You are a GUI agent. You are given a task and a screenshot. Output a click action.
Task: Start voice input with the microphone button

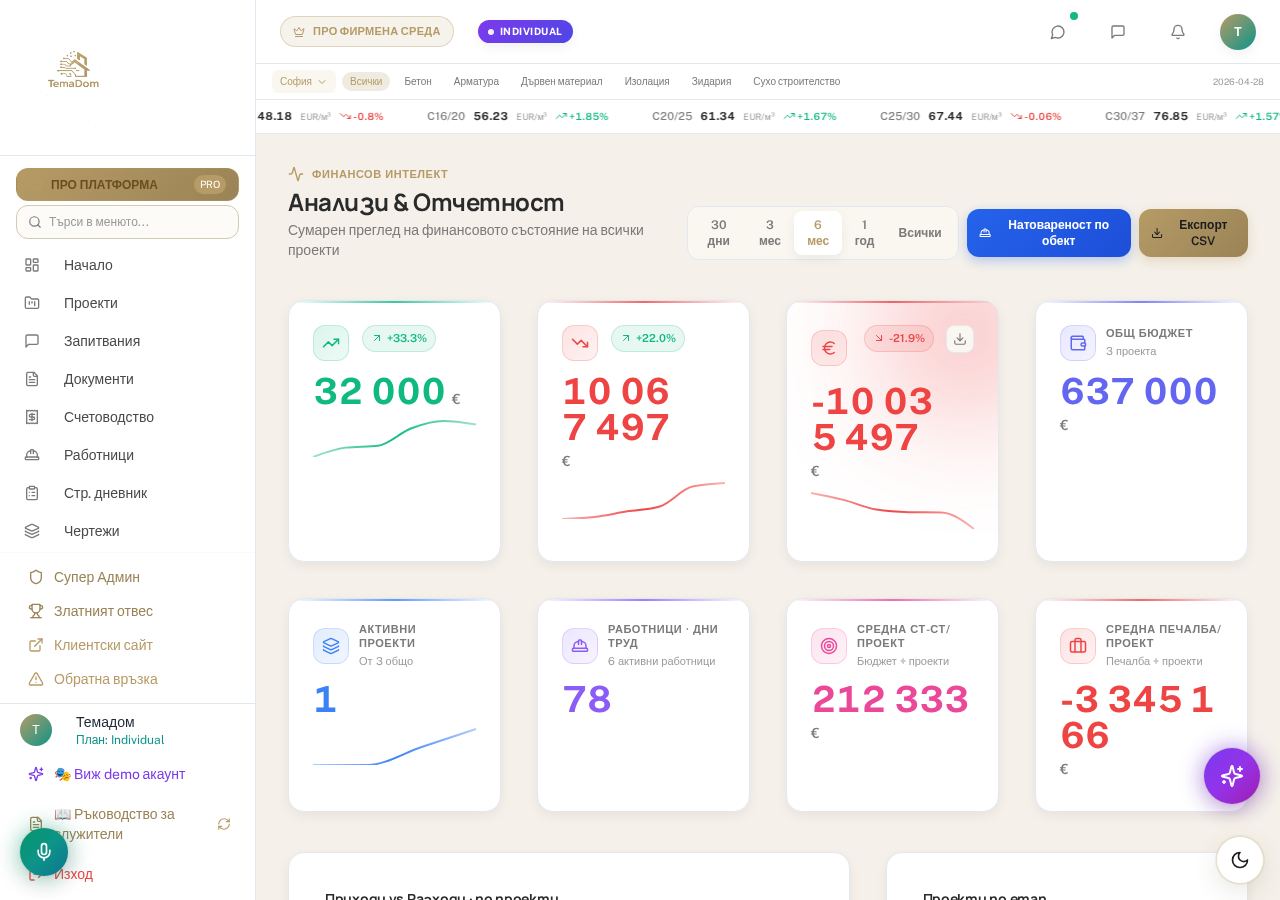coord(44,852)
